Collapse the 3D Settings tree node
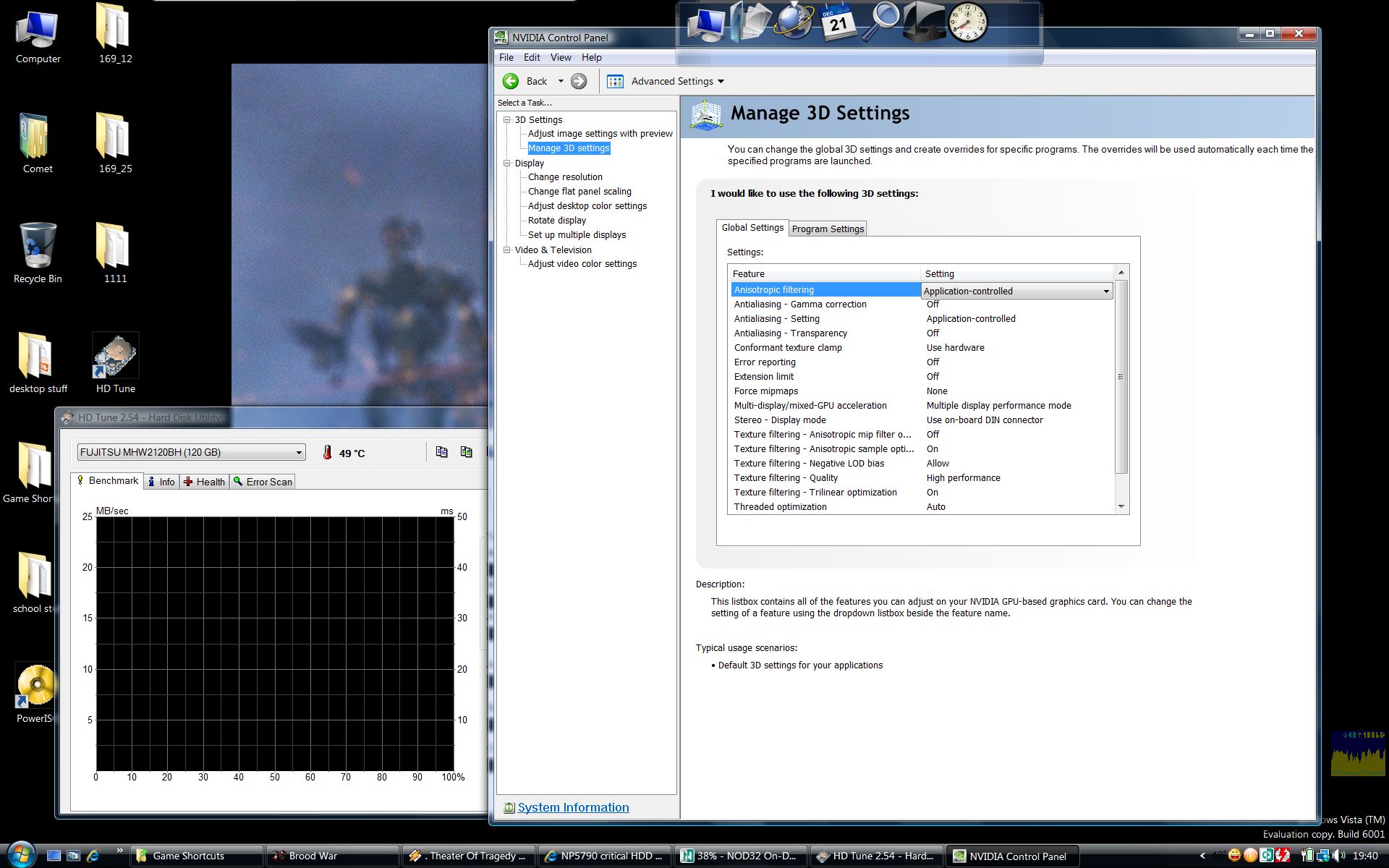Image resolution: width=1389 pixels, height=868 pixels. pos(507,120)
